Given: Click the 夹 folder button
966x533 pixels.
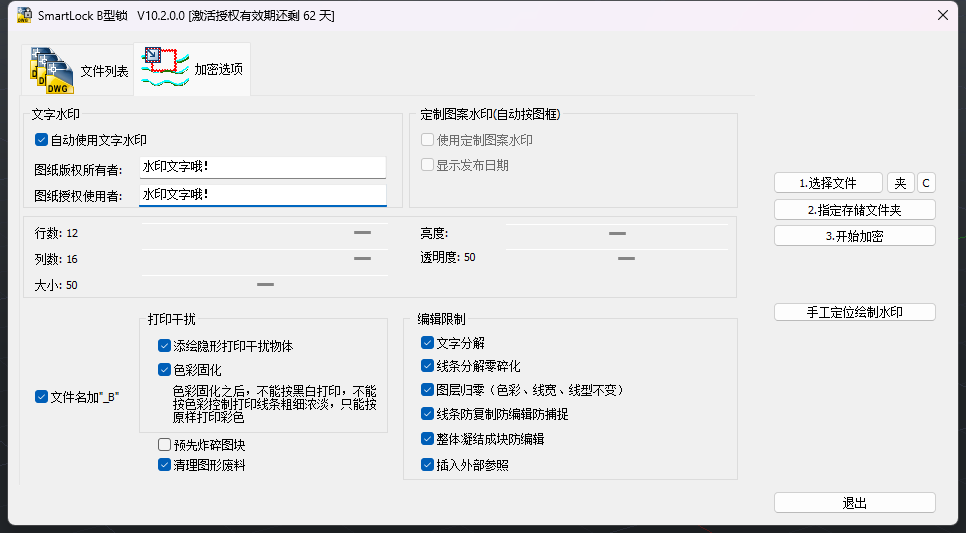Looking at the screenshot, I should click(901, 183).
